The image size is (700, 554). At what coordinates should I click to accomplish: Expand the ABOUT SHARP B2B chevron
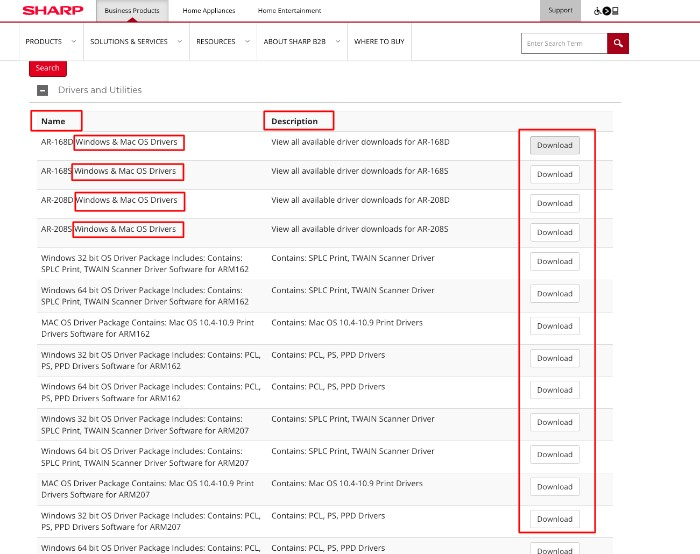click(x=338, y=41)
